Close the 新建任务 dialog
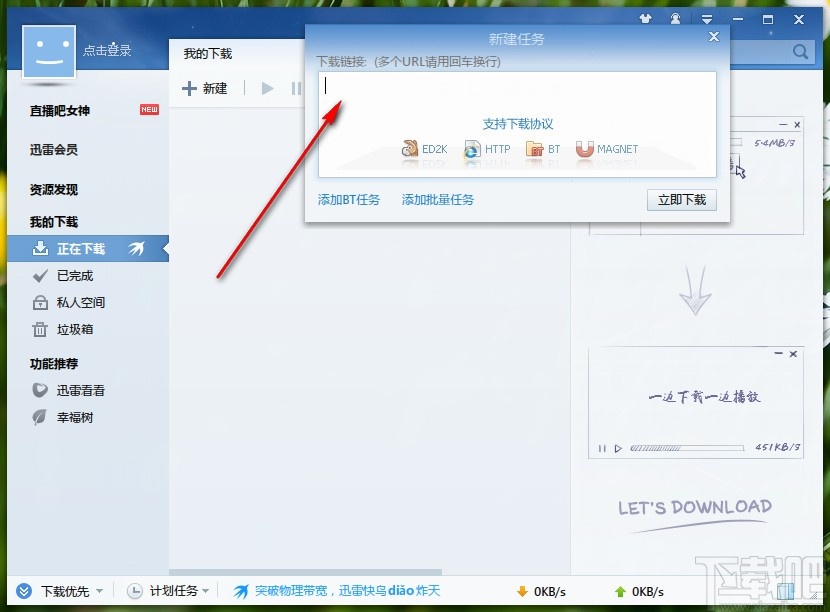The width and height of the screenshot is (830, 612). click(714, 37)
